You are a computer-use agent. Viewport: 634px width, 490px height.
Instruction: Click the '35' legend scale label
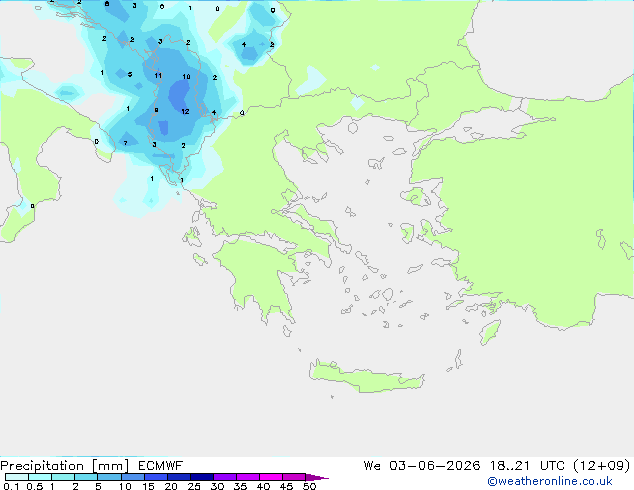(x=240, y=486)
